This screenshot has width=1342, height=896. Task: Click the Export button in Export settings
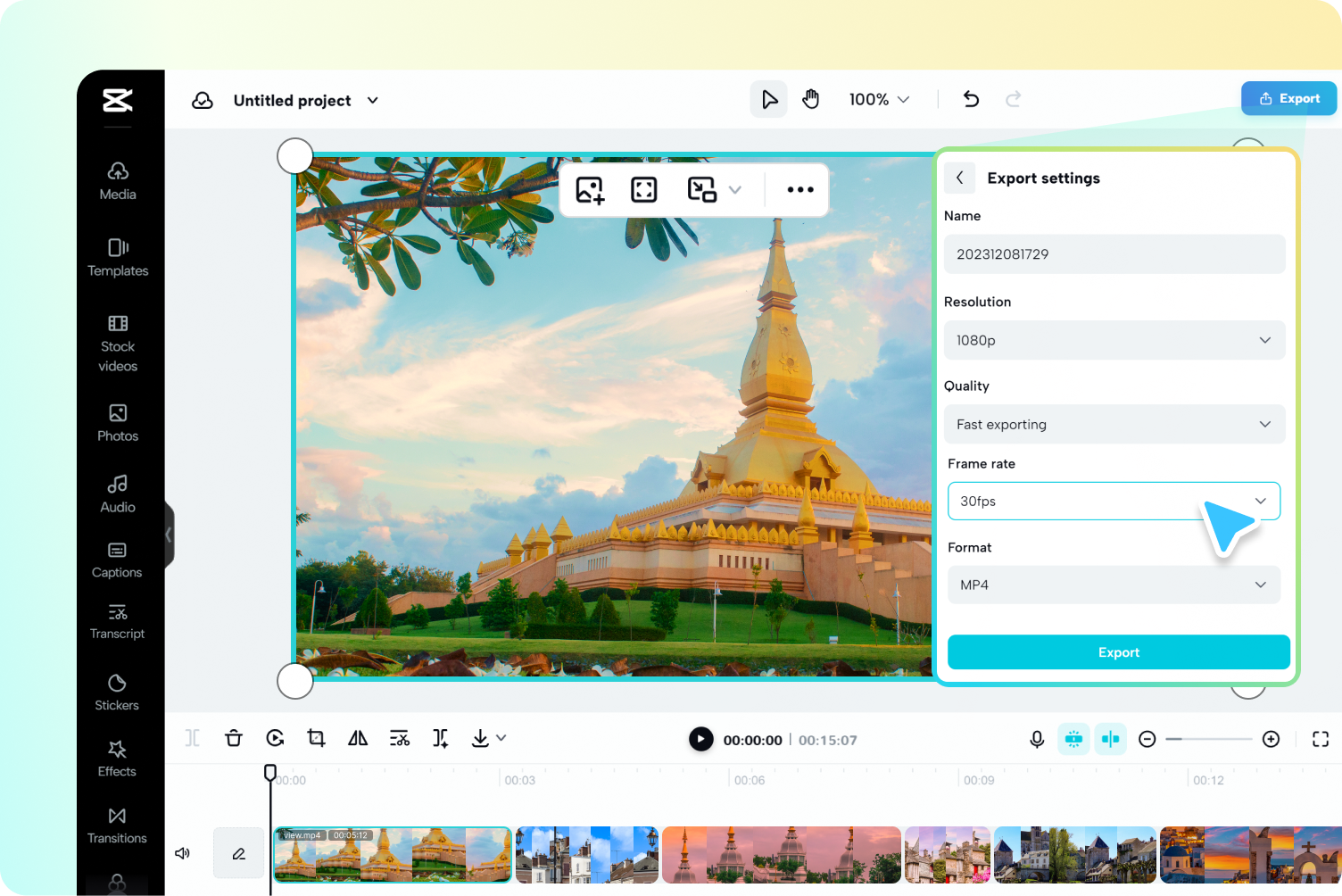tap(1118, 652)
